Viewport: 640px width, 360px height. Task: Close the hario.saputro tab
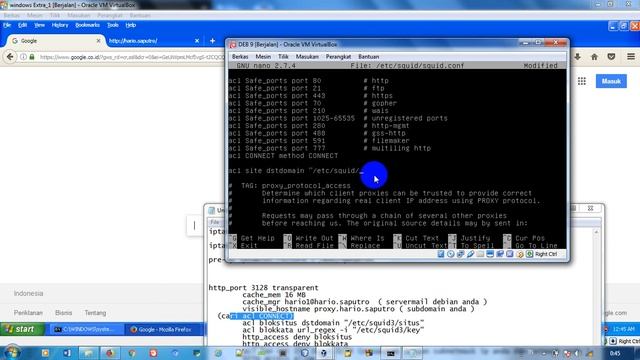pos(197,41)
